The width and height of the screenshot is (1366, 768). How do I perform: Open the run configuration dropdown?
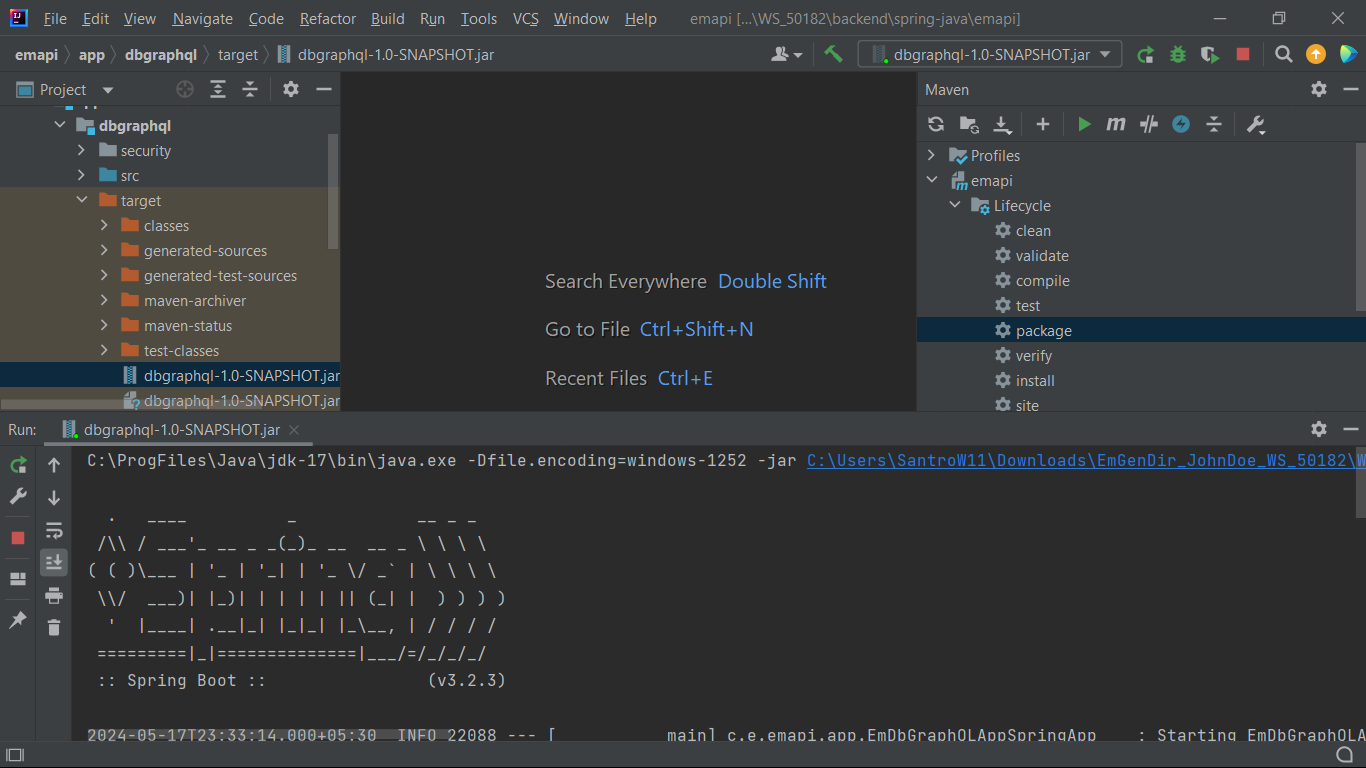(990, 55)
